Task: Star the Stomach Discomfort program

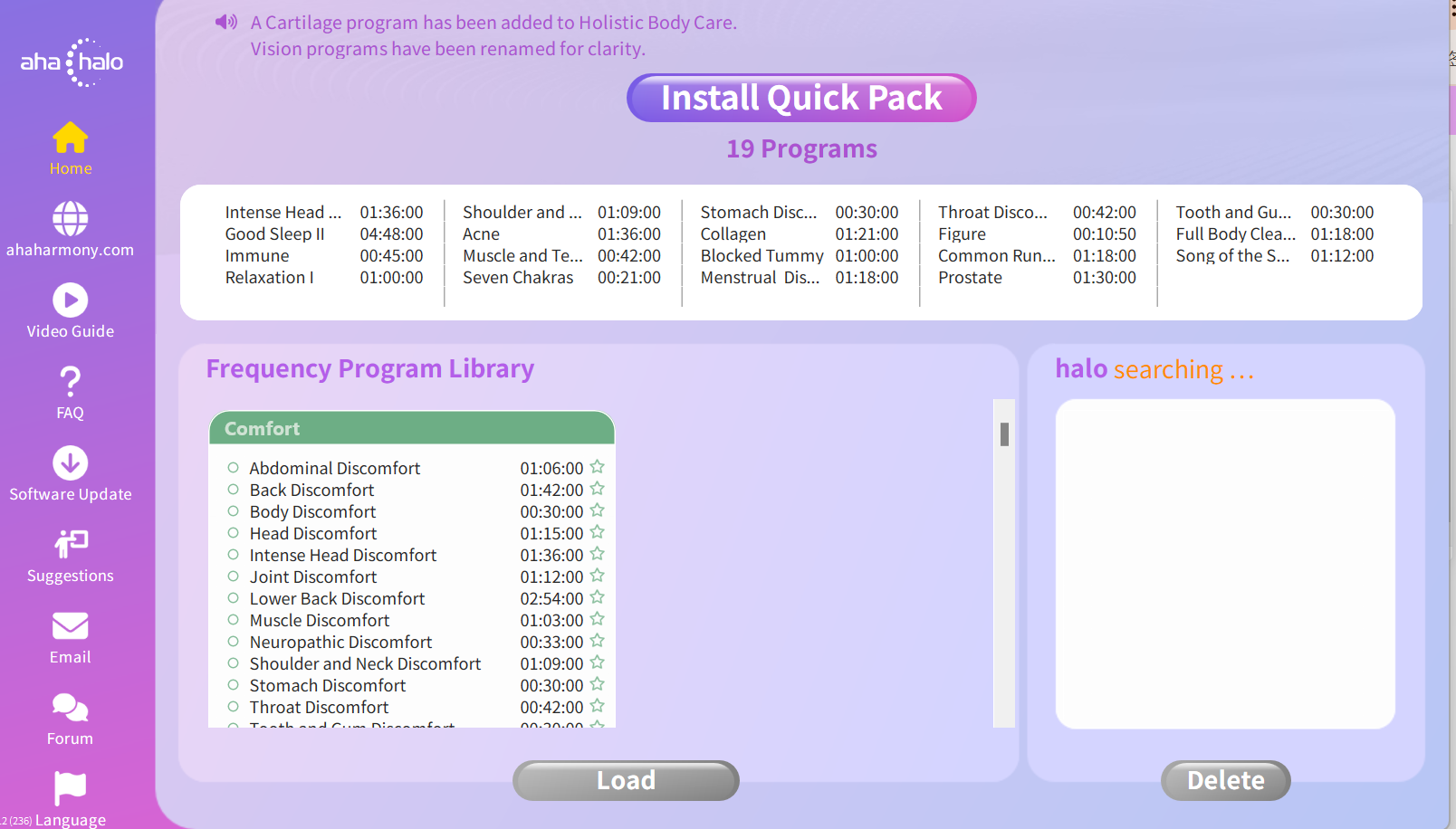Action: point(598,684)
